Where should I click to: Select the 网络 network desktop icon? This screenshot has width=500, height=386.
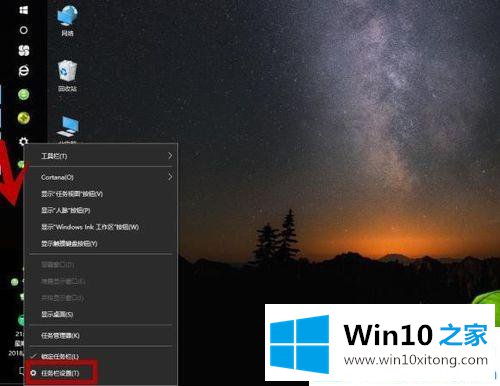click(68, 21)
